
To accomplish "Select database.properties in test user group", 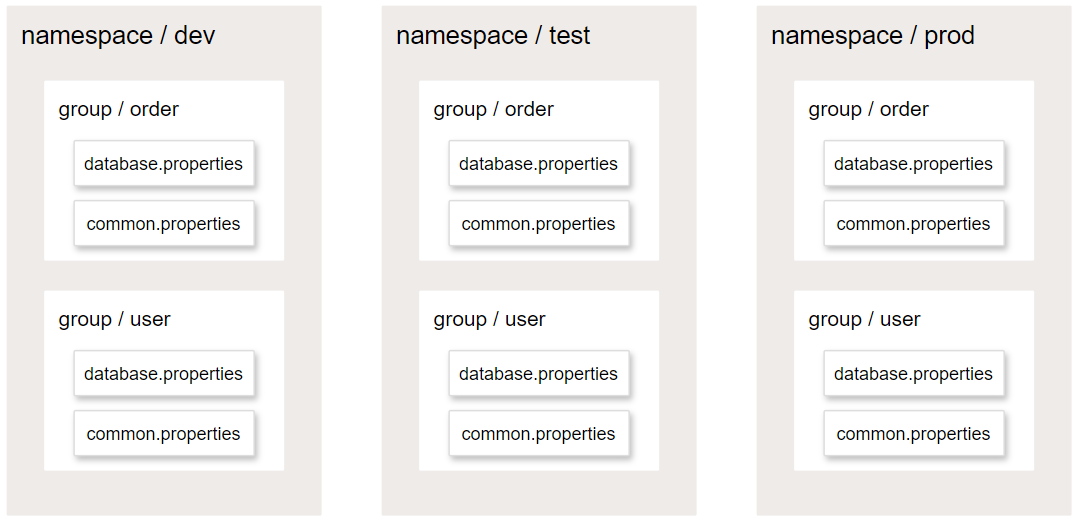I will [x=539, y=374].
